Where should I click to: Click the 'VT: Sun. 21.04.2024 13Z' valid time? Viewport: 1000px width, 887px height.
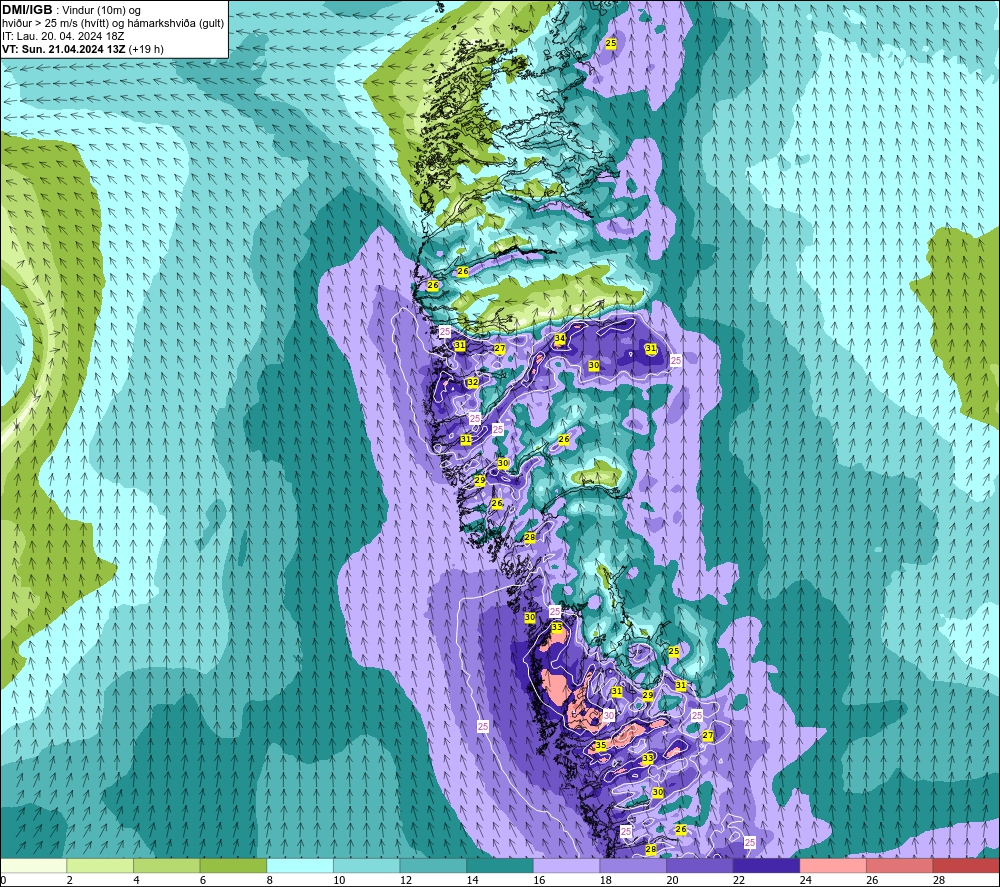pos(64,49)
